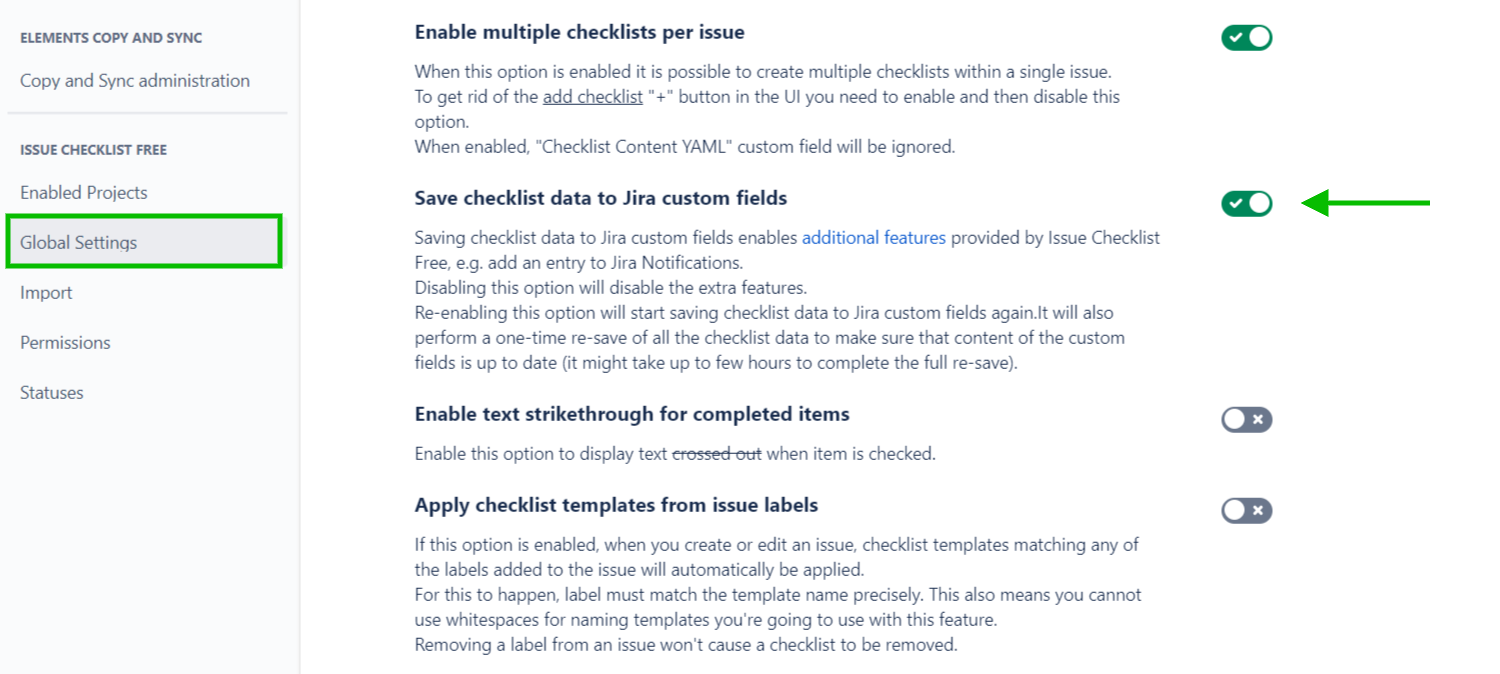
Task: Navigate to the Import section
Action: tap(46, 292)
